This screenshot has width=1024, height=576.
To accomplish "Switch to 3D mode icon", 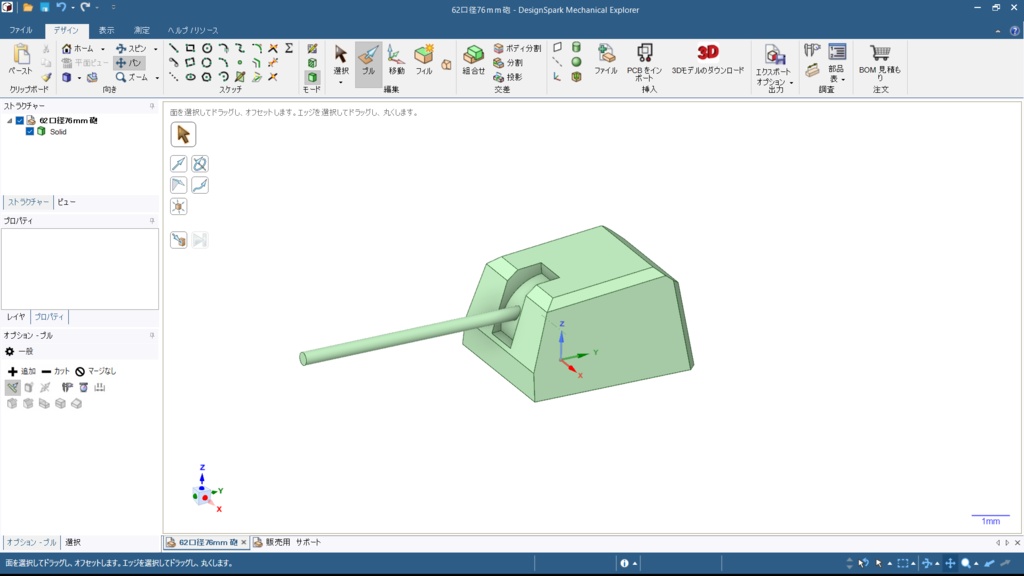I will pyautogui.click(x=312, y=77).
